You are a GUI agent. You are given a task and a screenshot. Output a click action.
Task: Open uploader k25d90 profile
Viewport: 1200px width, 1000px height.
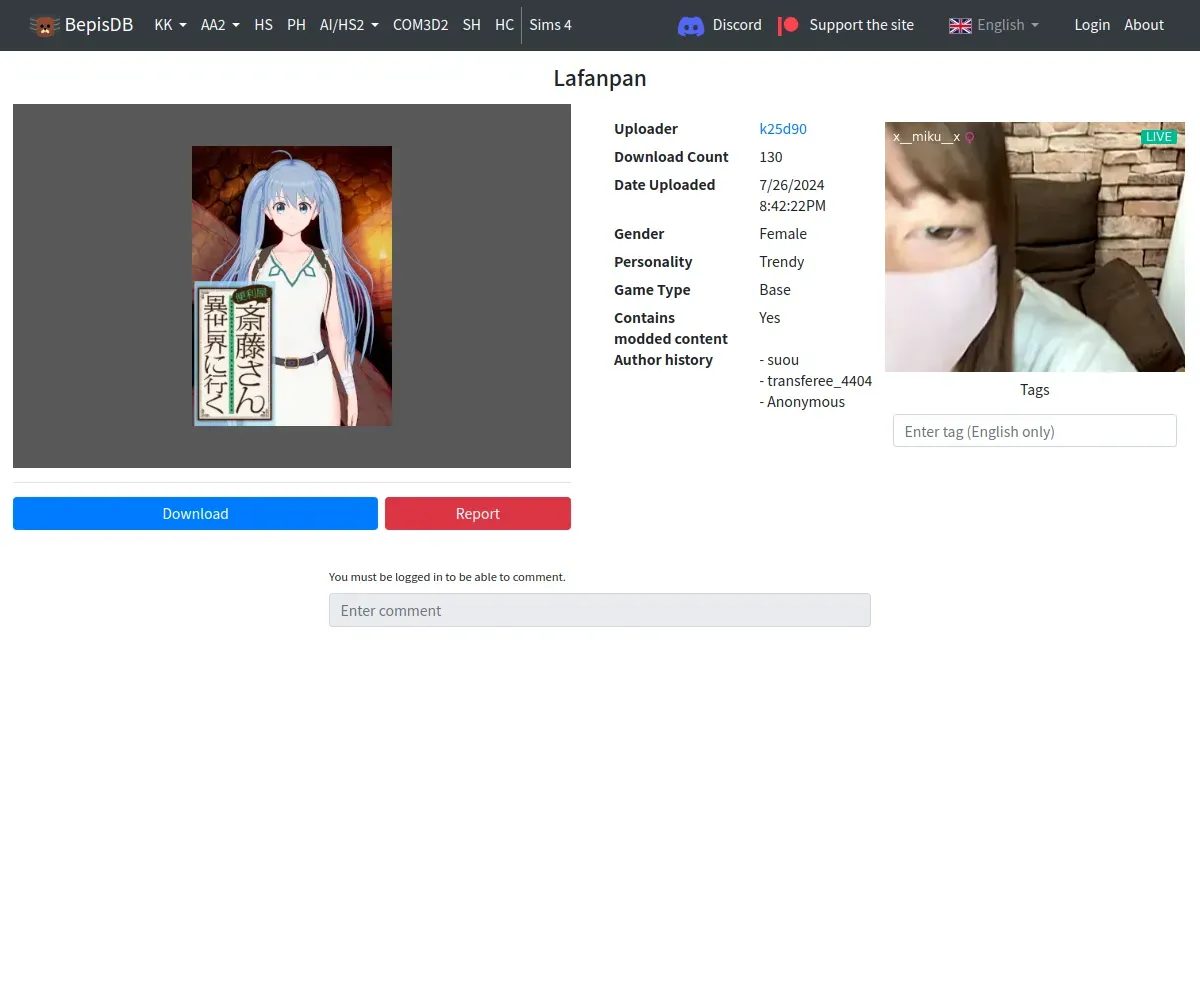pos(783,129)
